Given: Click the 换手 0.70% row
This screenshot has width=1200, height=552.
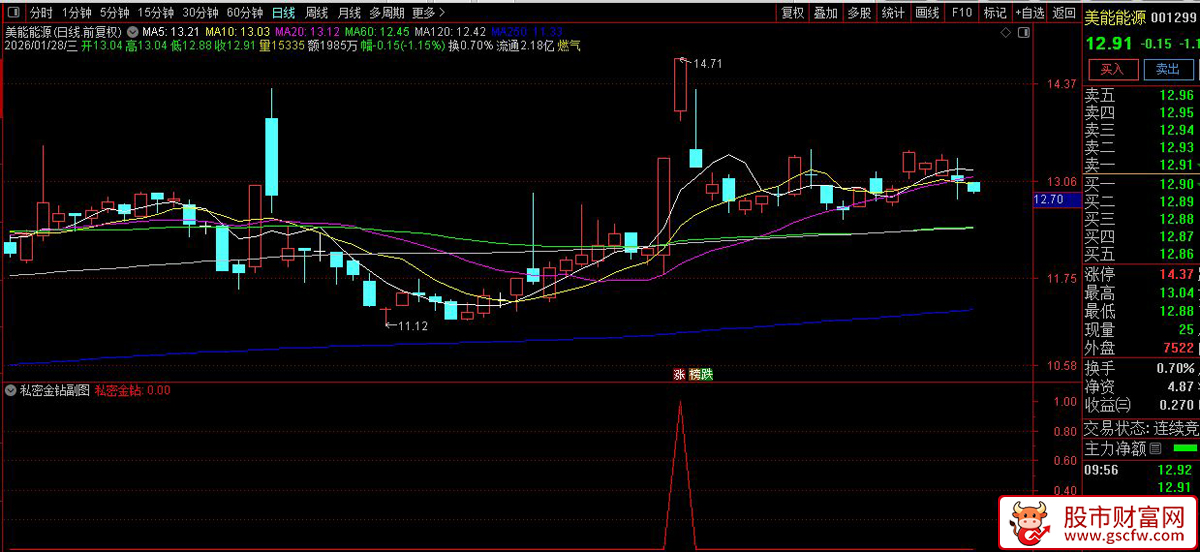Looking at the screenshot, I should click(1140, 368).
